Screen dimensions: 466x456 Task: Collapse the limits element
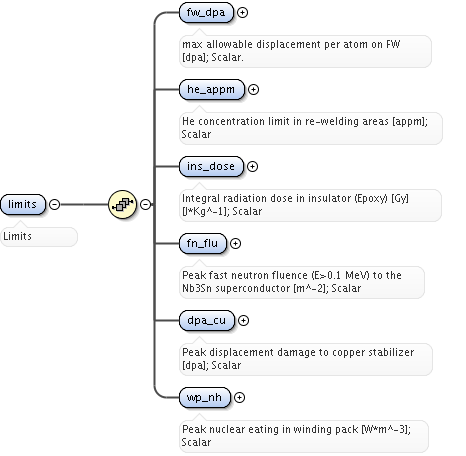click(55, 204)
